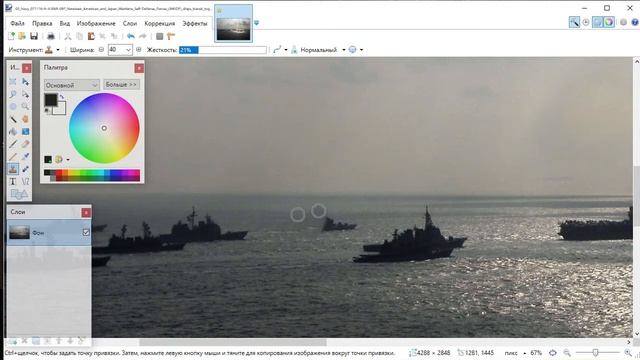640x360 pixels.
Task: Toggle the Layers window visibility button
Action: (x=597, y=22)
